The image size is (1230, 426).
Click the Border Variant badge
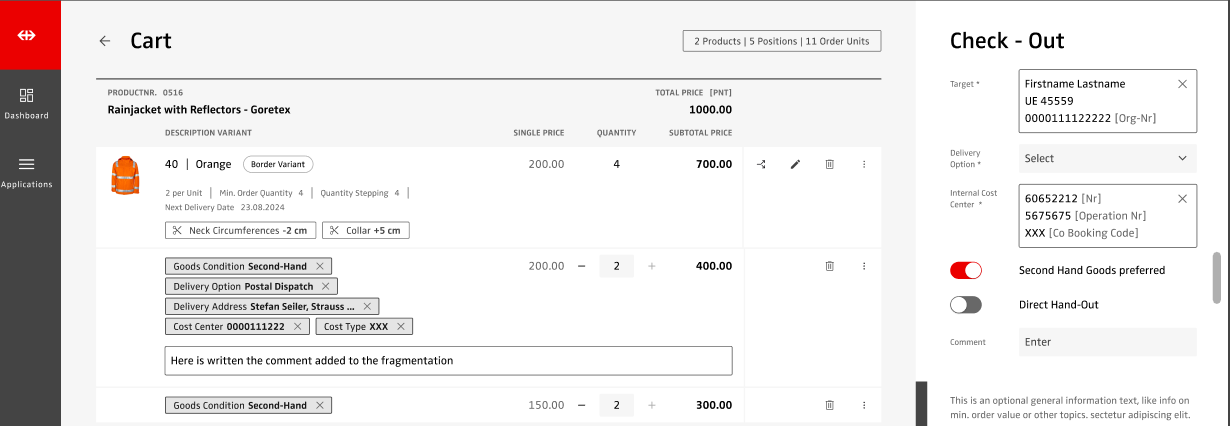(x=278, y=164)
